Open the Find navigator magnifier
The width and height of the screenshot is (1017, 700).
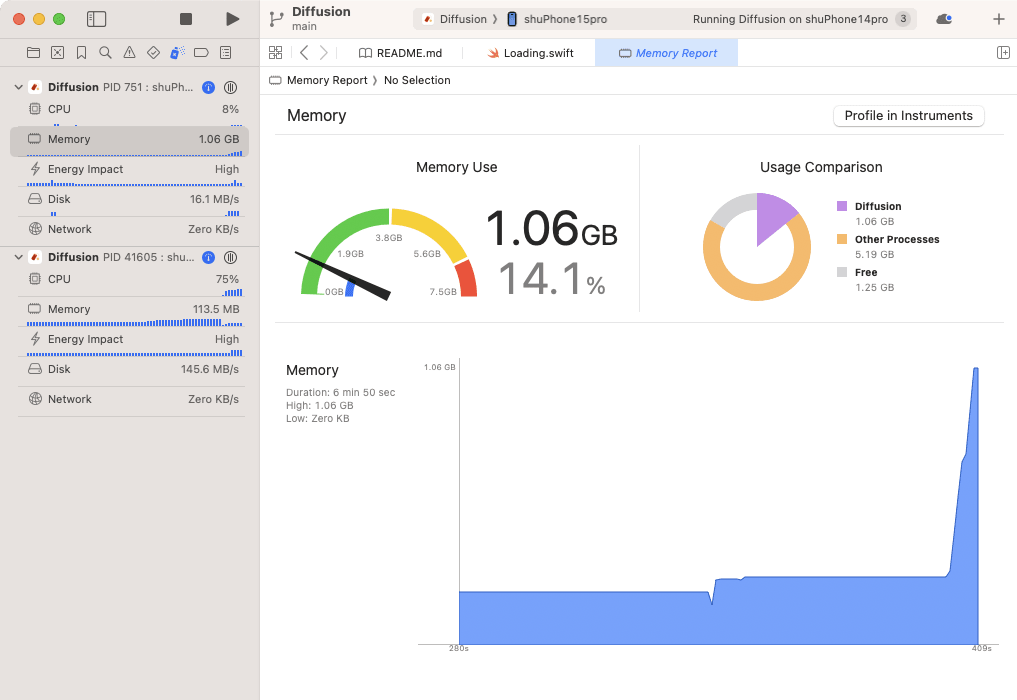pyautogui.click(x=105, y=53)
